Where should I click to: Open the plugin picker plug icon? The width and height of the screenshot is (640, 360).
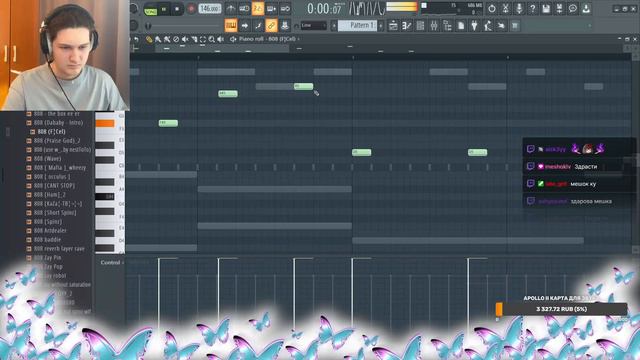click(x=474, y=26)
